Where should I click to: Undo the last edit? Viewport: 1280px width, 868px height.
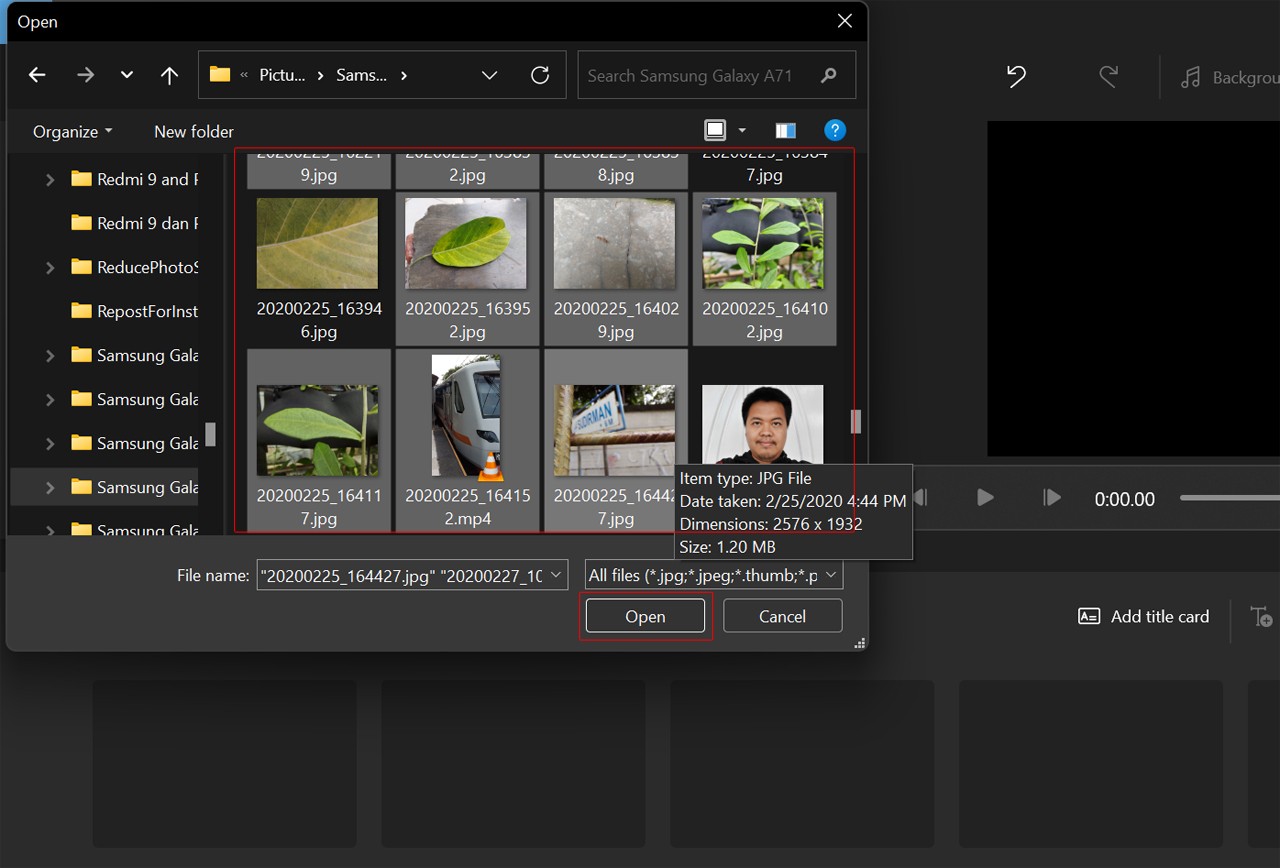pyautogui.click(x=1015, y=77)
